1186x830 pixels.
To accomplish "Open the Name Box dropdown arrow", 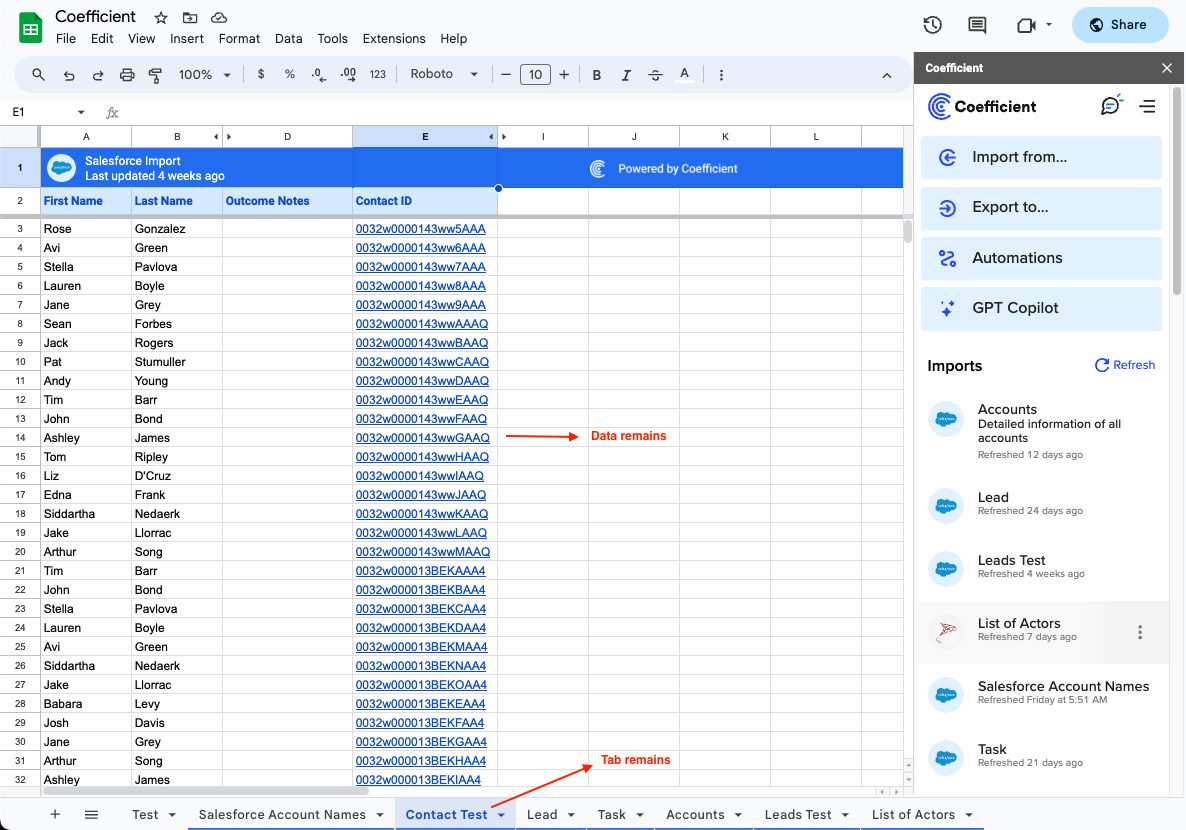I will 81,113.
